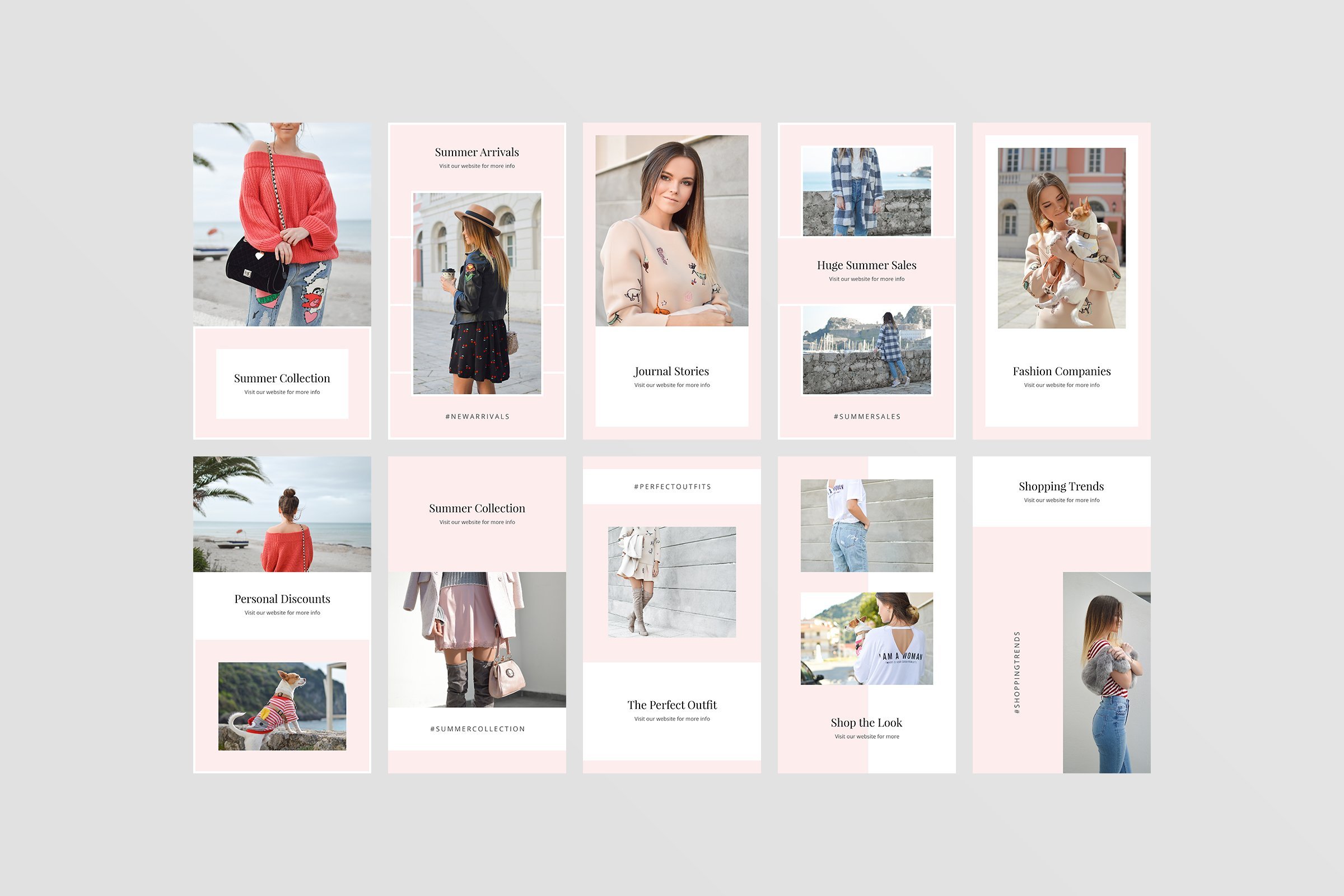Click the 'Summer Arrivals' heading
1344x896 pixels.
pos(477,152)
